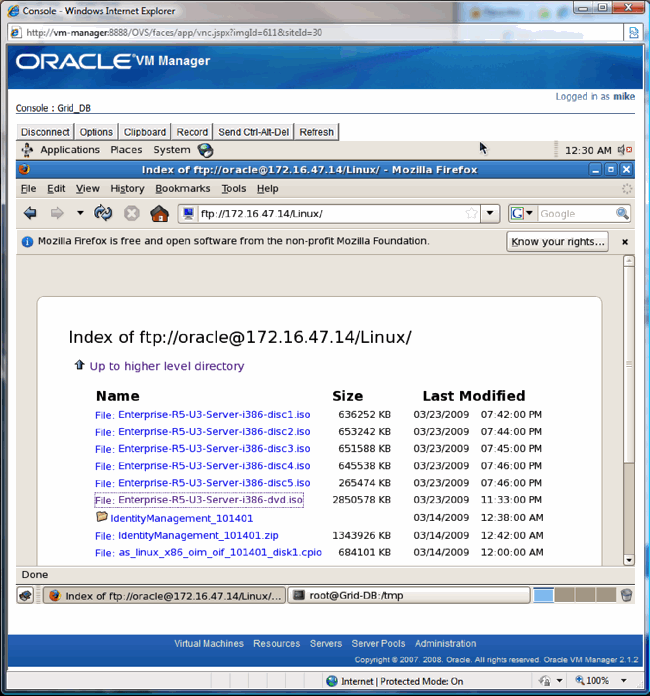Click the Server Pools footer link

[x=378, y=644]
